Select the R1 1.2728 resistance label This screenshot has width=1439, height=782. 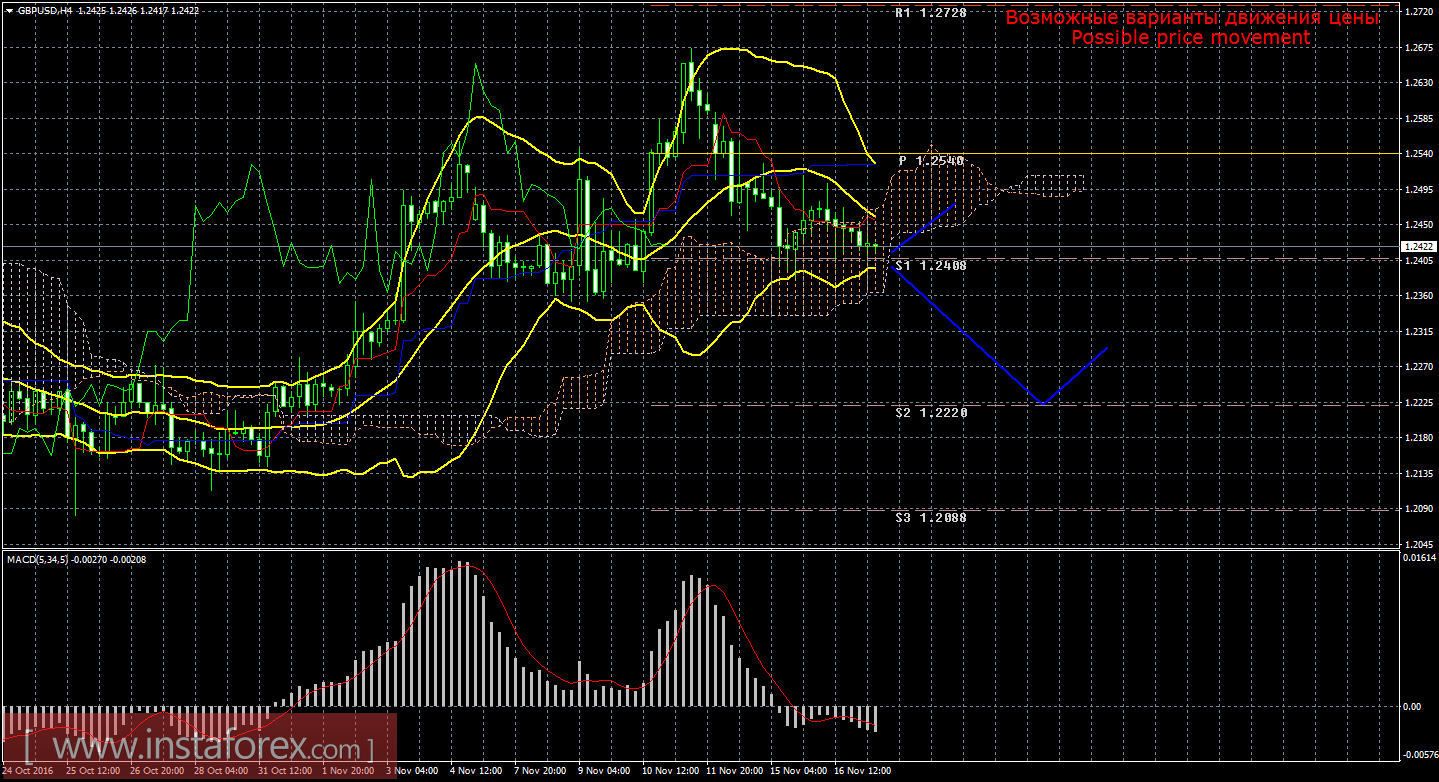pos(930,14)
